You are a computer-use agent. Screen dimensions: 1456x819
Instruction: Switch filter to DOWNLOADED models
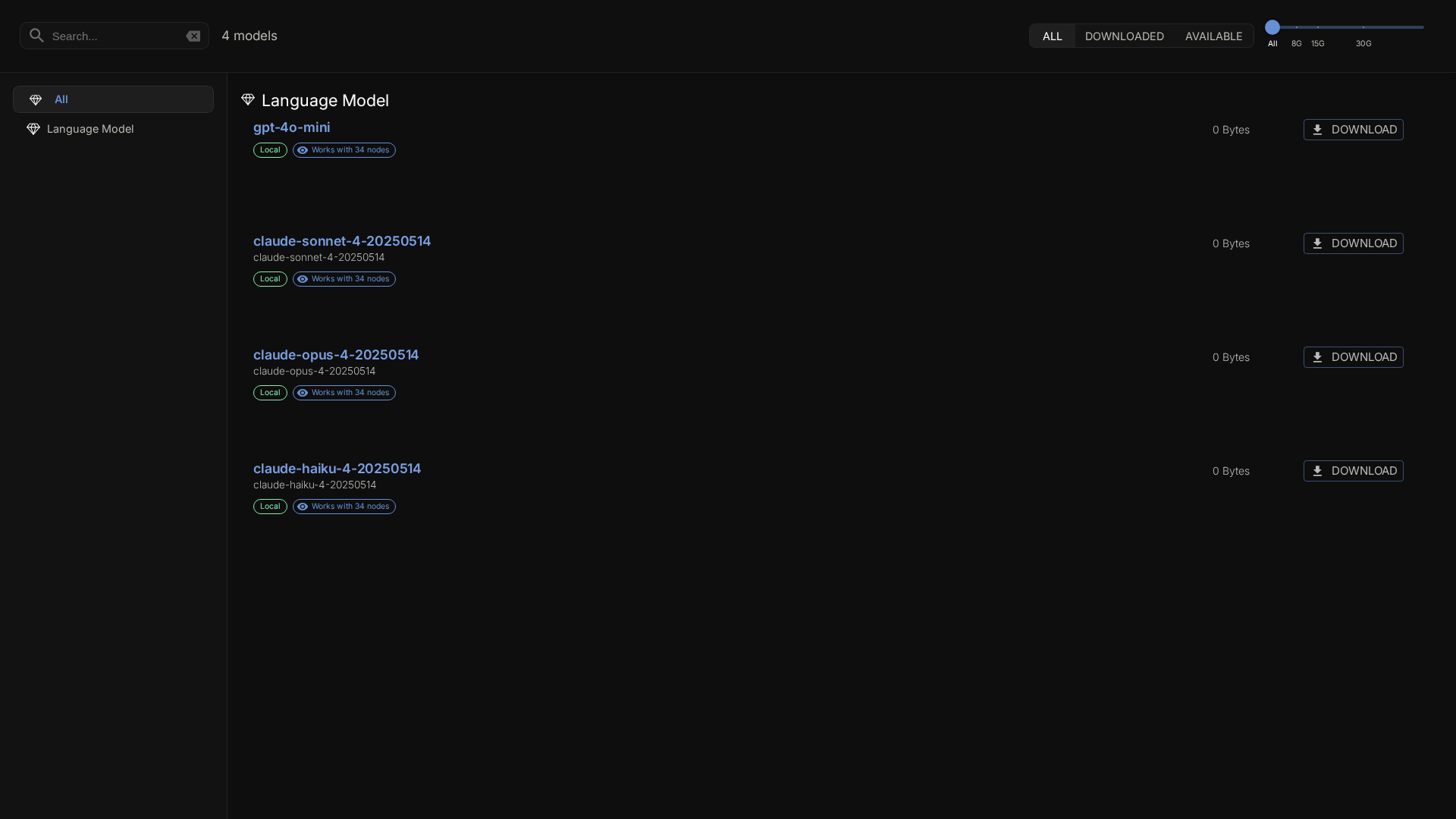click(x=1124, y=36)
